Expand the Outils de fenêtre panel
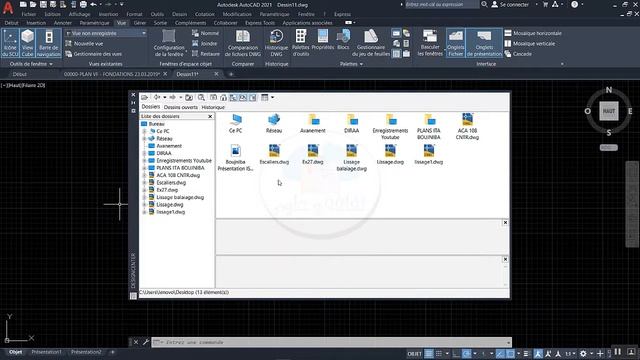The image size is (640, 360). (x=31, y=64)
